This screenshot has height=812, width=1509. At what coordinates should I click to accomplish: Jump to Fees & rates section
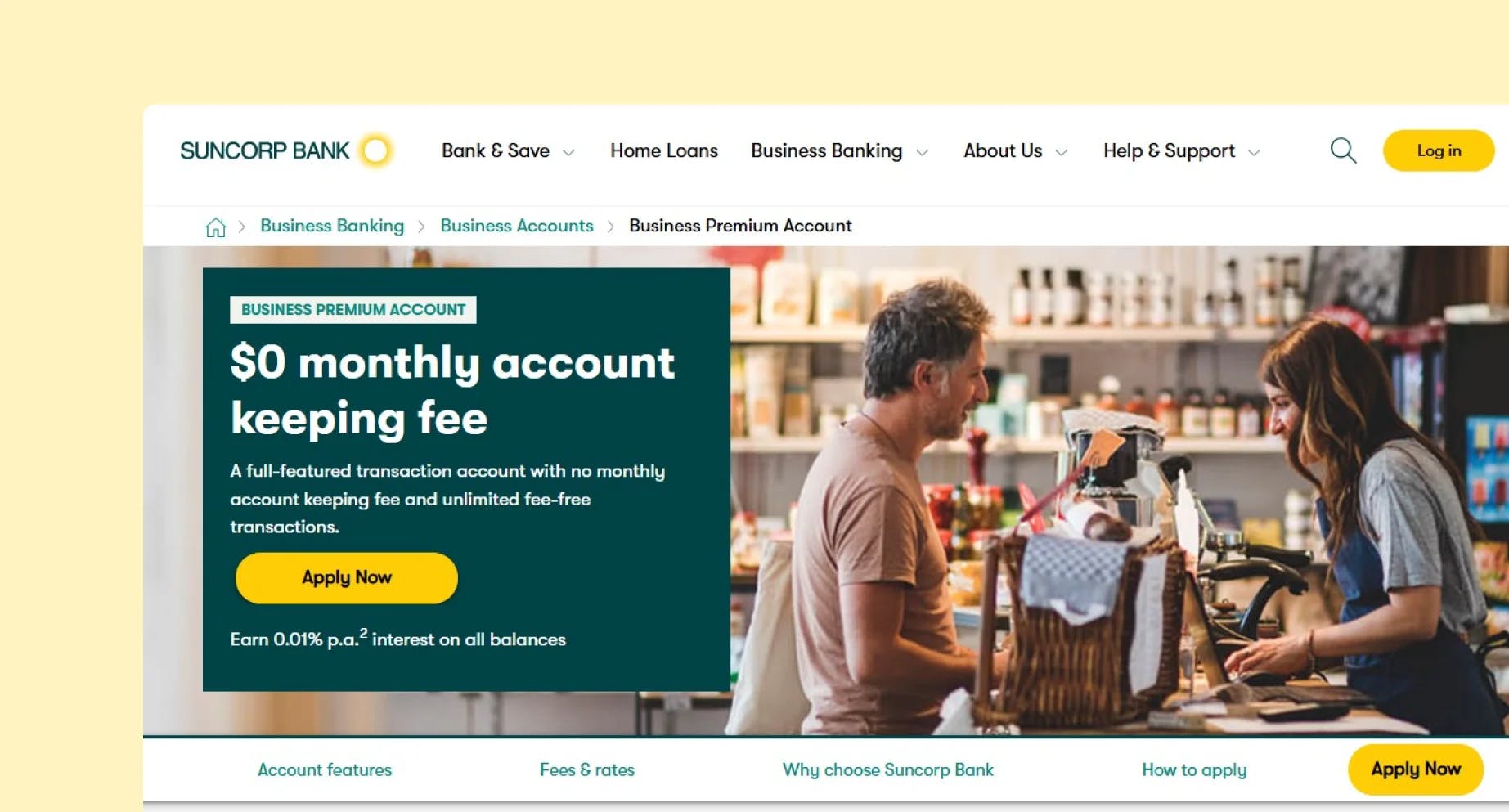[587, 769]
